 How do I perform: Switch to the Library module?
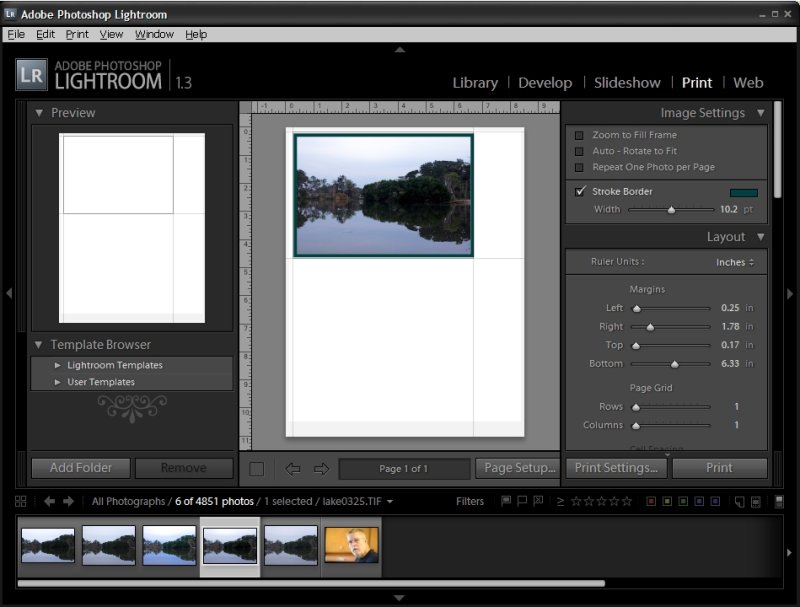[475, 83]
